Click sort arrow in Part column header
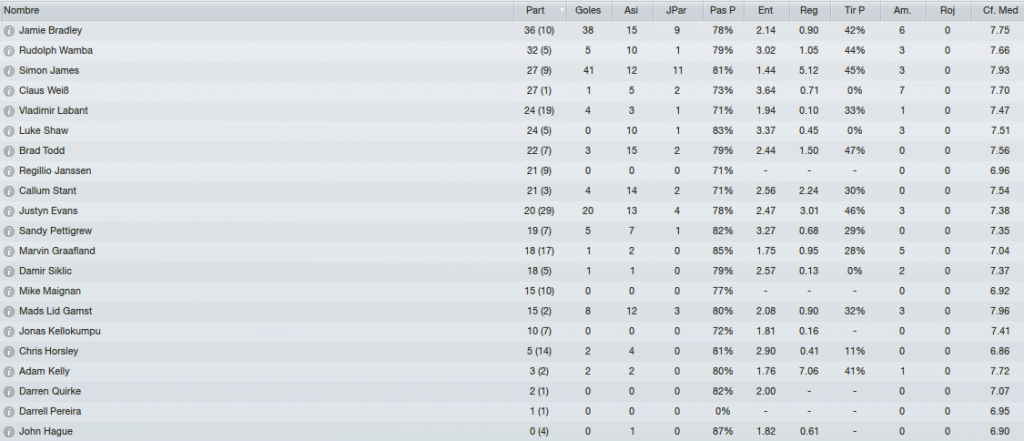The width and height of the screenshot is (1024, 441). (562, 10)
